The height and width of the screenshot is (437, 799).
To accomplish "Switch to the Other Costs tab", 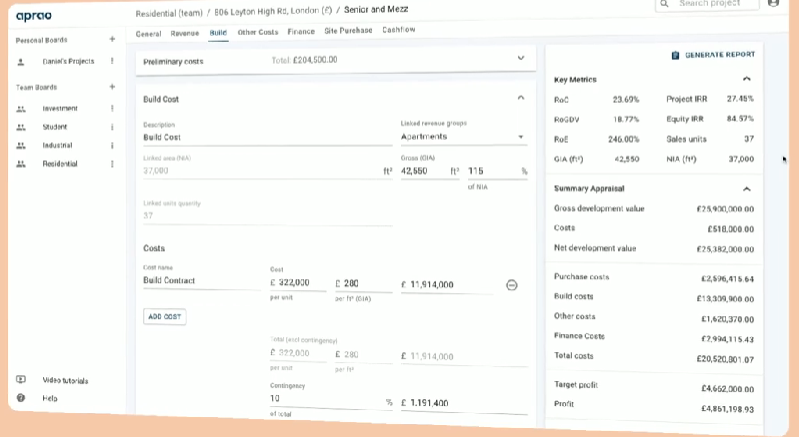I will [x=257, y=32].
